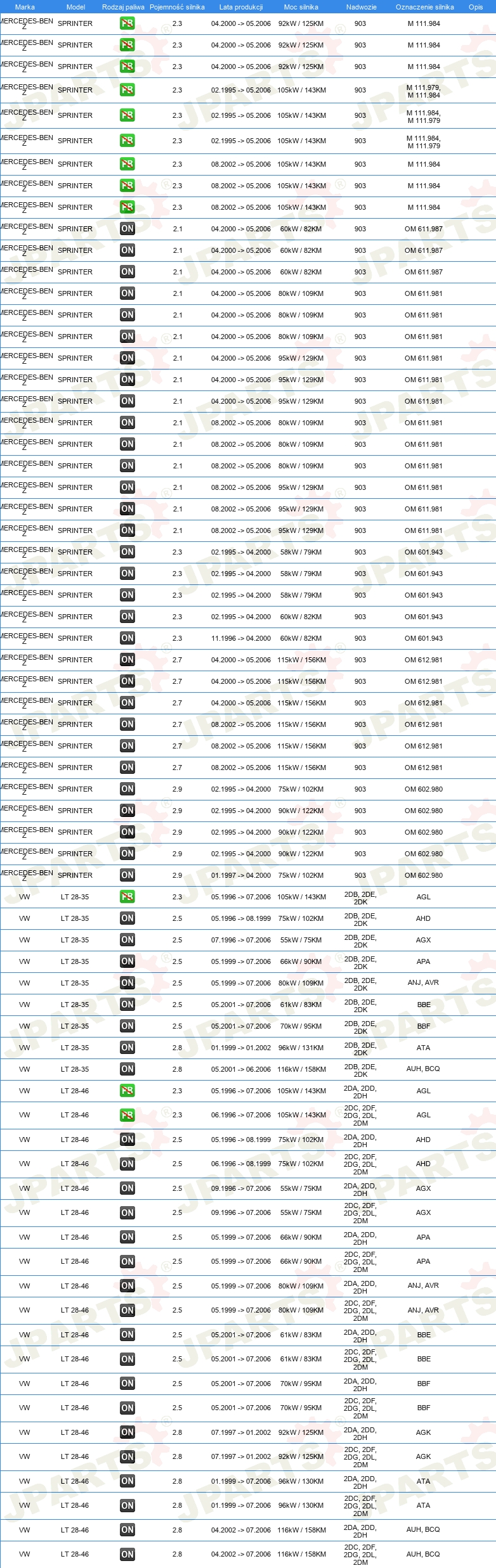This screenshot has height=1568, width=496.
Task: Click 55kW / 75KM in the LT 28-35 row
Action: point(301,940)
